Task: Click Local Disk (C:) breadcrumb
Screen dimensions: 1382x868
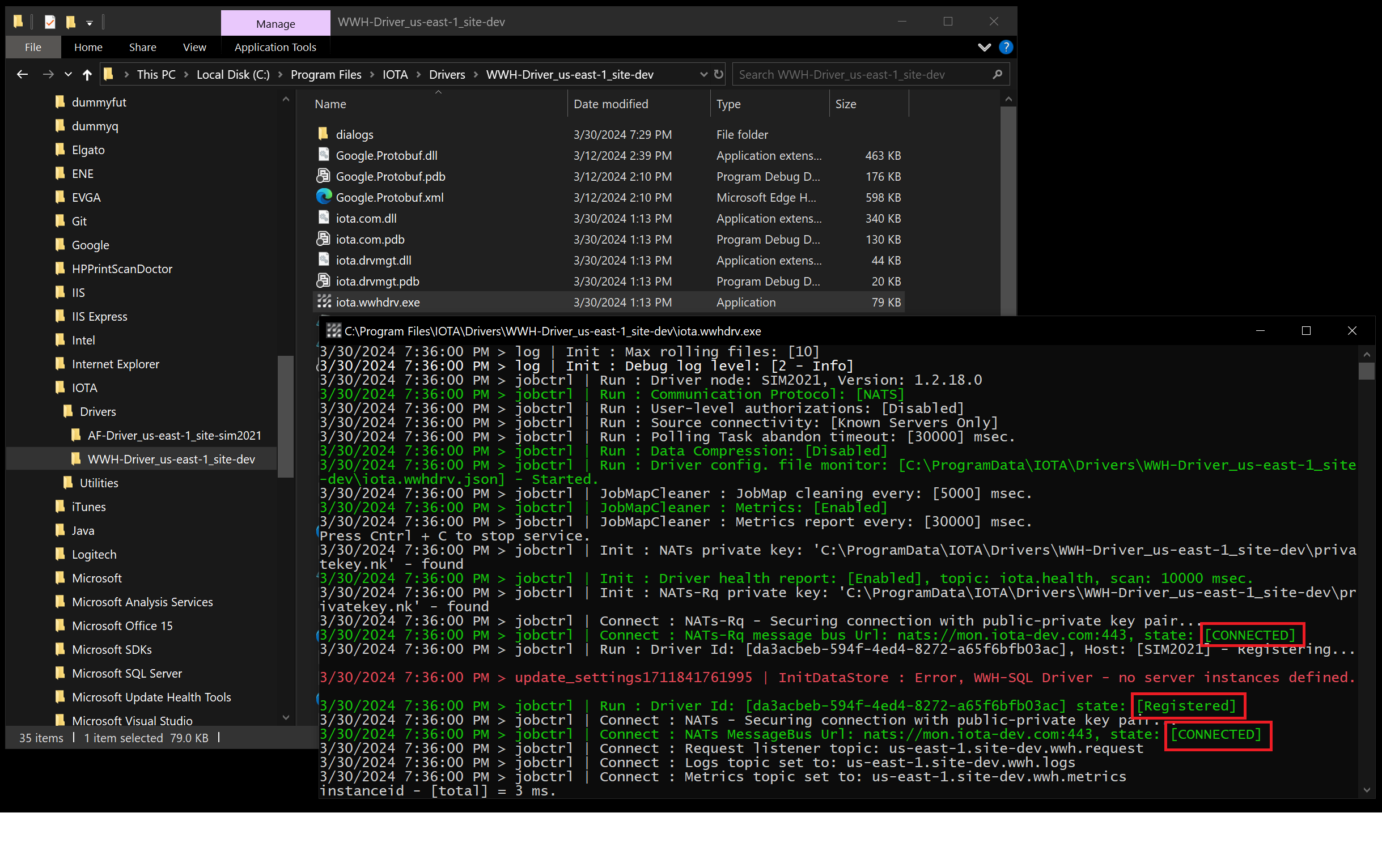Action: [233, 75]
